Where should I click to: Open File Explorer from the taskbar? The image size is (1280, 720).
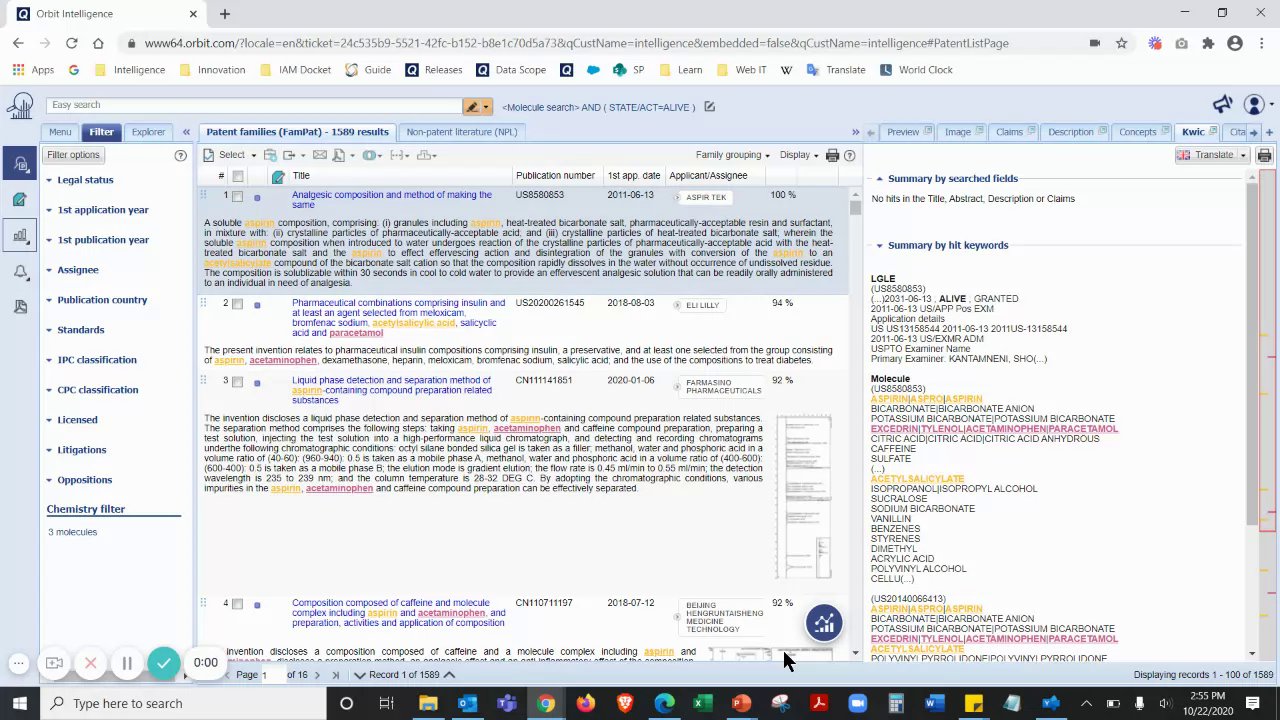click(x=428, y=703)
